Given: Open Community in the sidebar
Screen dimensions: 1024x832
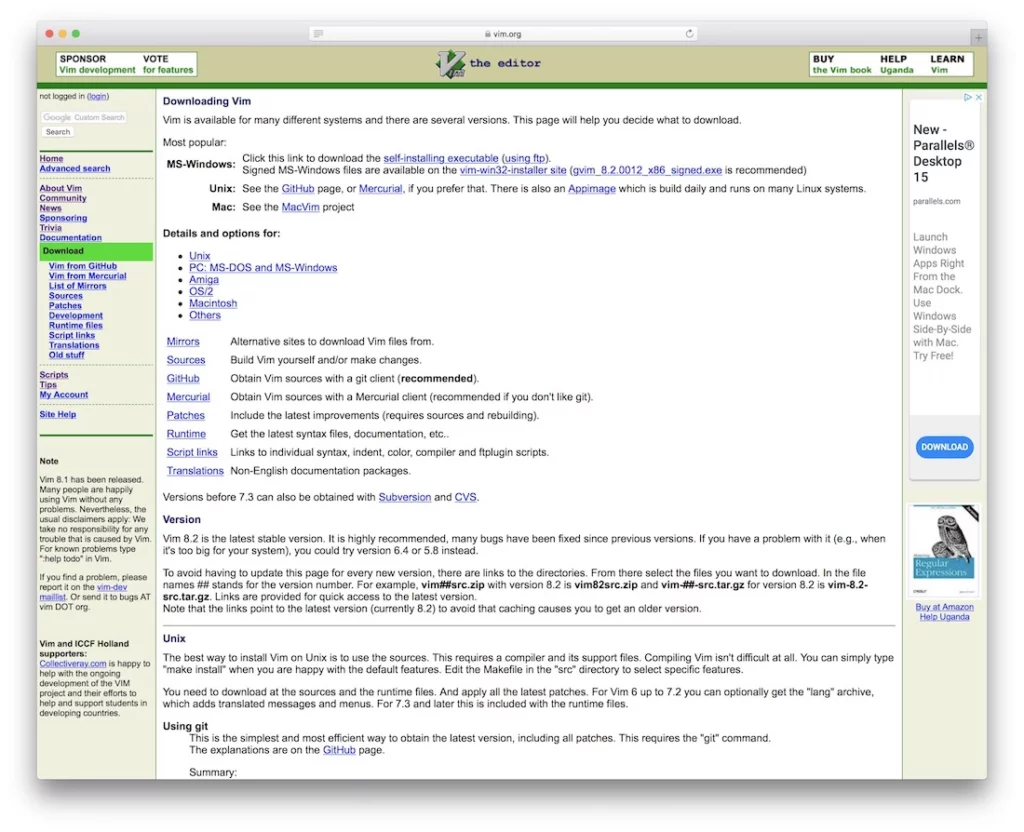Looking at the screenshot, I should [63, 198].
